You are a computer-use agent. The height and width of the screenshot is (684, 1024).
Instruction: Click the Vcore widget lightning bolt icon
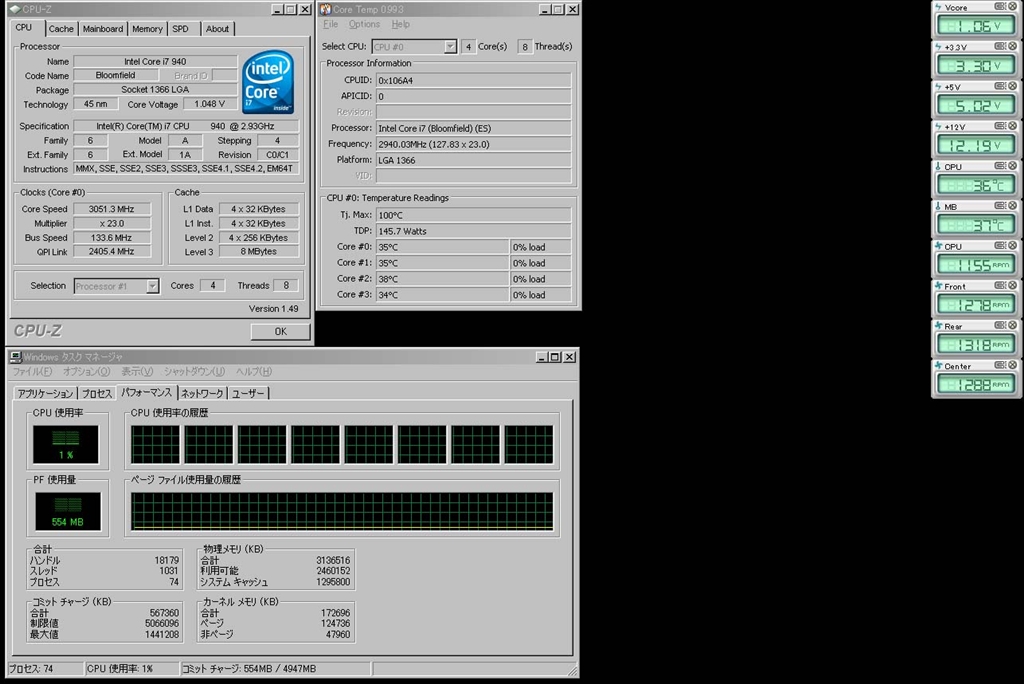point(938,7)
